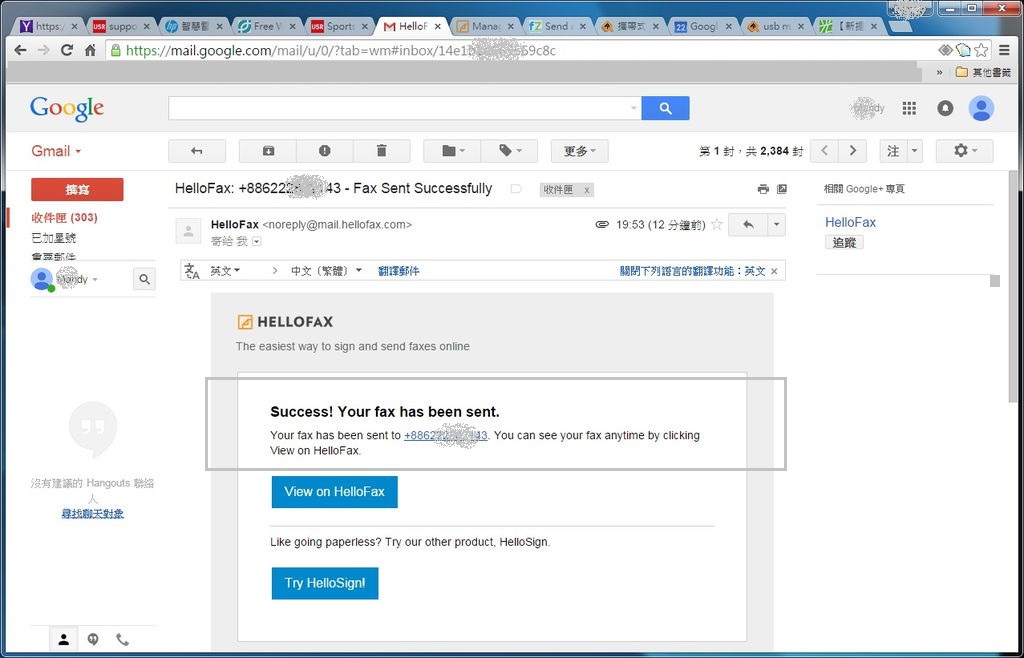Toggle the importance marker beside the subject
The image size is (1024, 658).
click(x=516, y=189)
